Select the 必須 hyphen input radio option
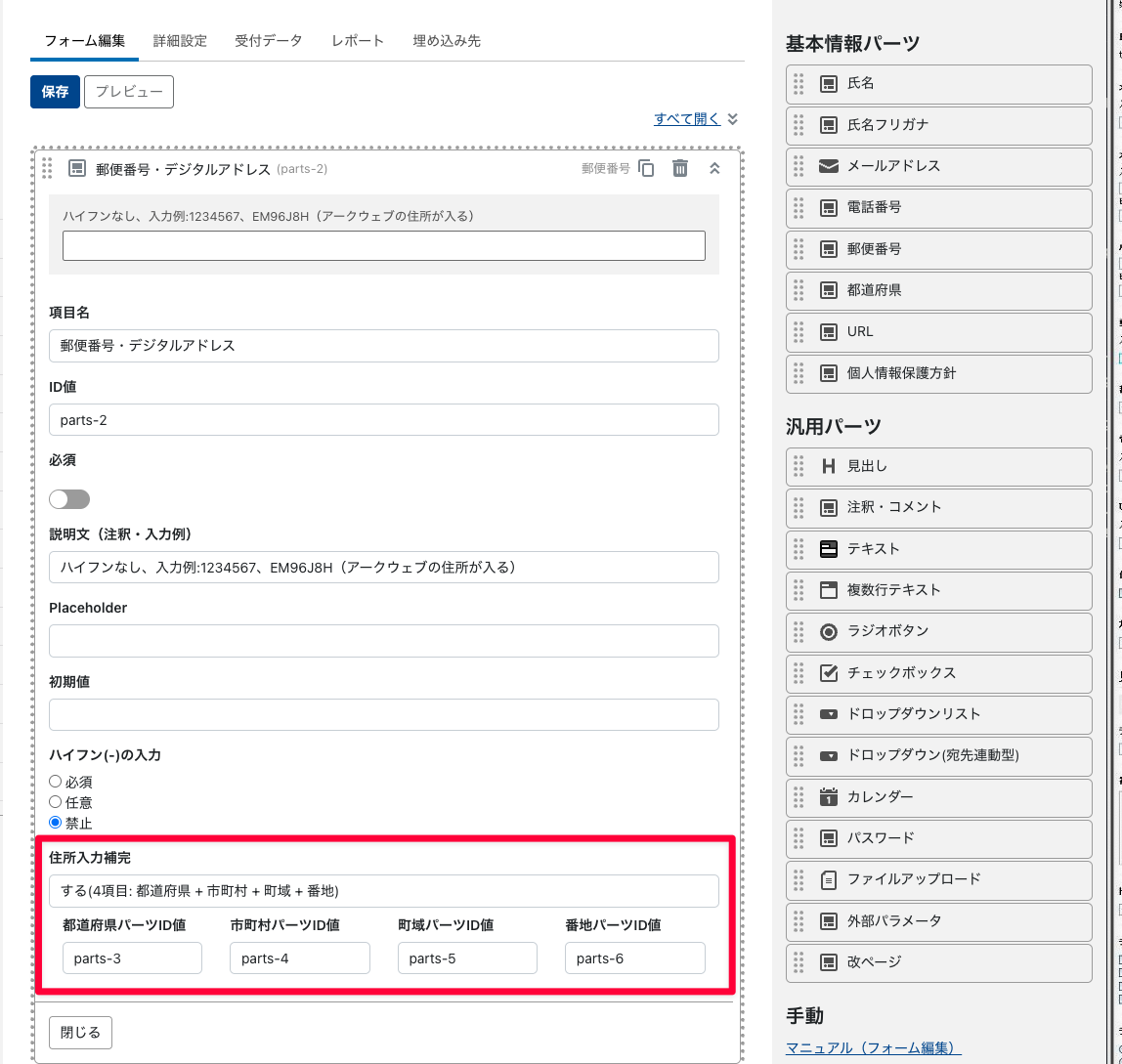 coord(56,782)
